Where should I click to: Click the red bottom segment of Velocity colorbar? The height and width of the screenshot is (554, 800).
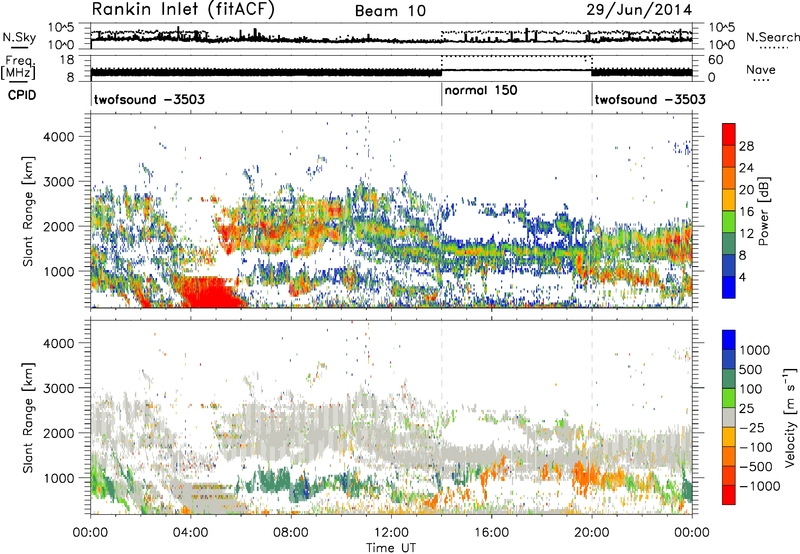click(x=729, y=495)
